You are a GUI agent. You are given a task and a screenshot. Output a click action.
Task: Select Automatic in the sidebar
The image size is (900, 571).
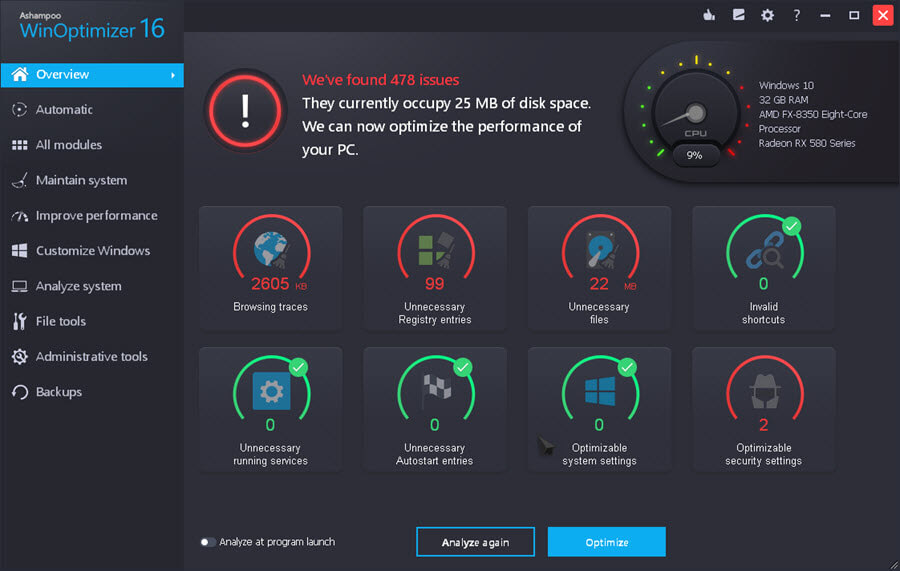[64, 110]
